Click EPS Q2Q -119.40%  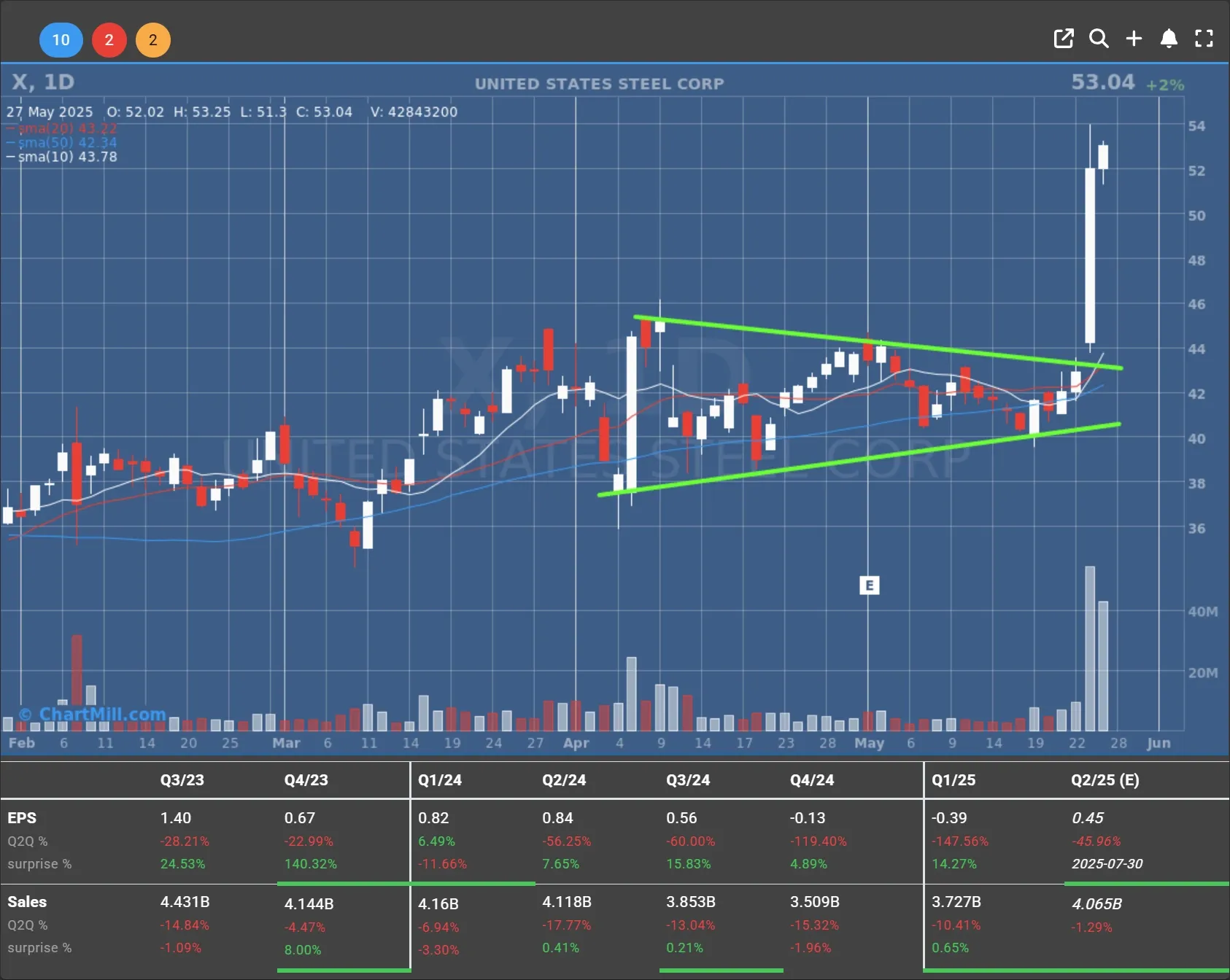pyautogui.click(x=819, y=841)
